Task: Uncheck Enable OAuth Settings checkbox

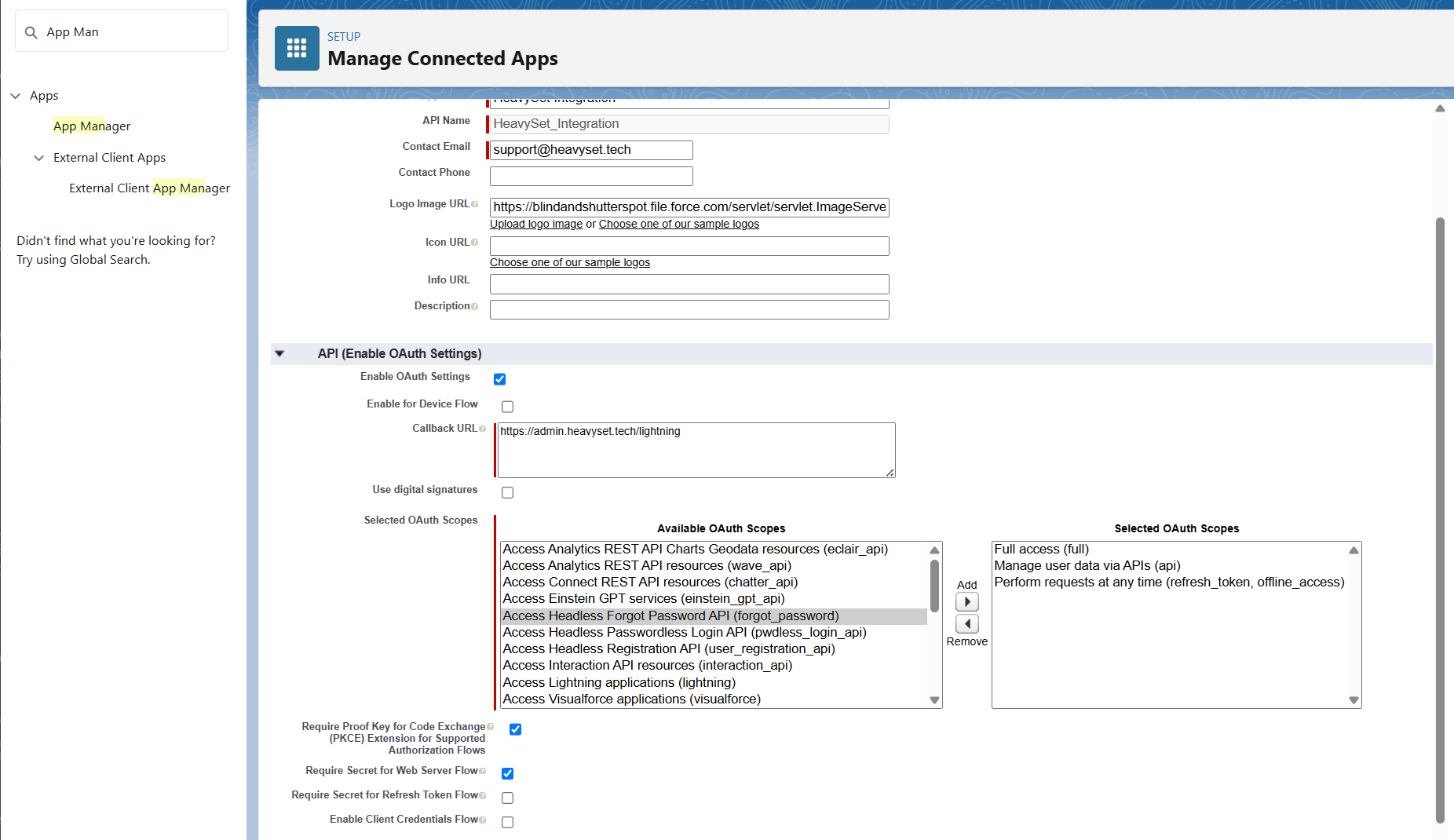Action: pos(499,379)
